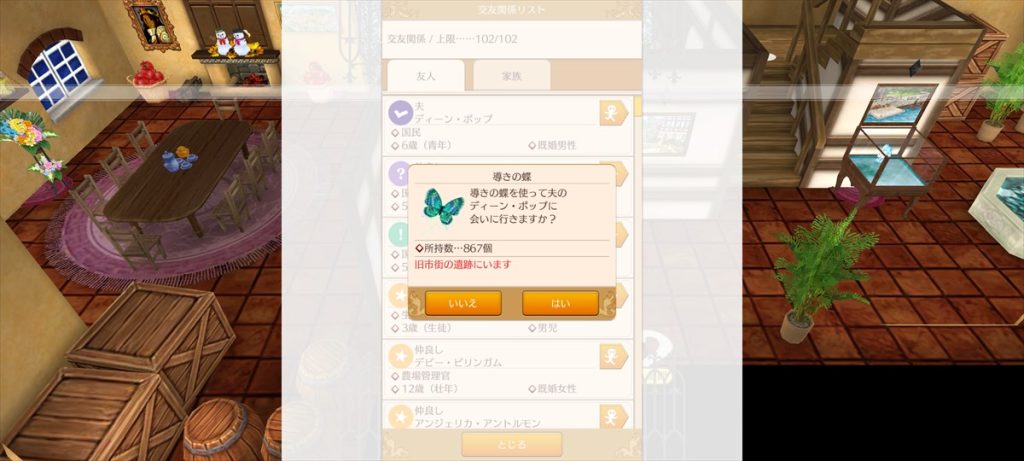
Task: Select the 友人 tab
Action: pos(426,76)
